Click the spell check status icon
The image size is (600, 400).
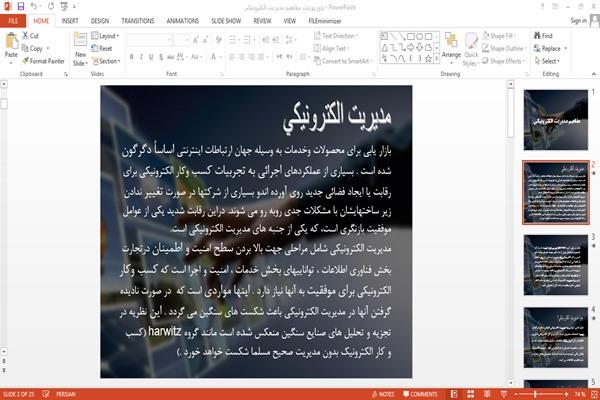(x=46, y=394)
